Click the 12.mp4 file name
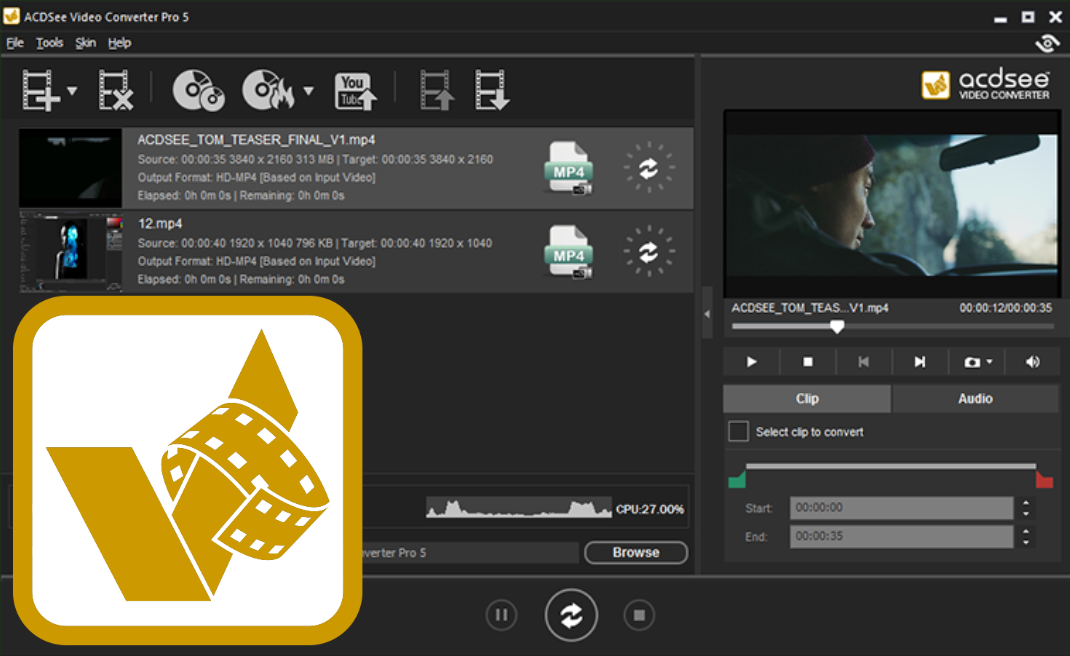 pos(160,223)
